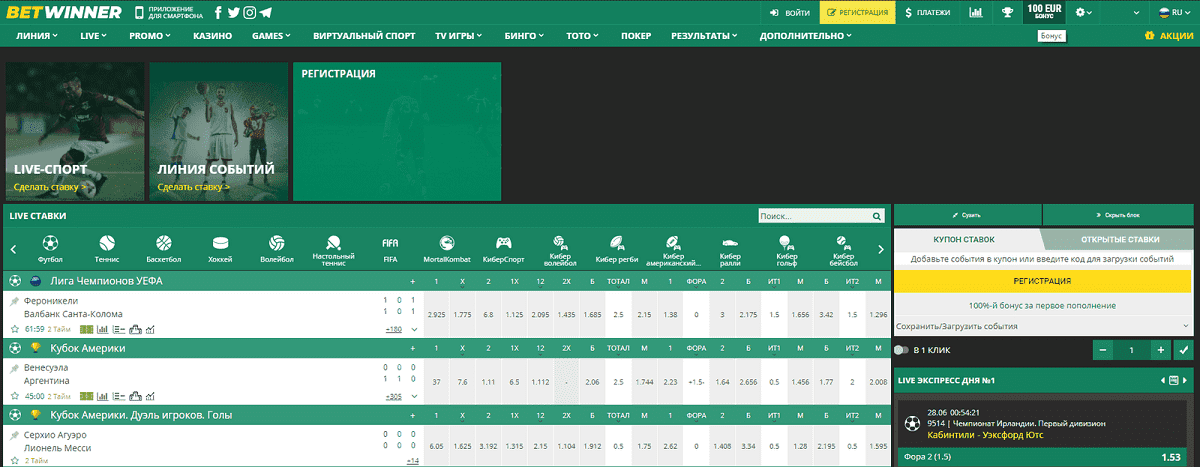Open the БИНГО menu
Image resolution: width=1200 pixels, height=467 pixels.
point(524,36)
